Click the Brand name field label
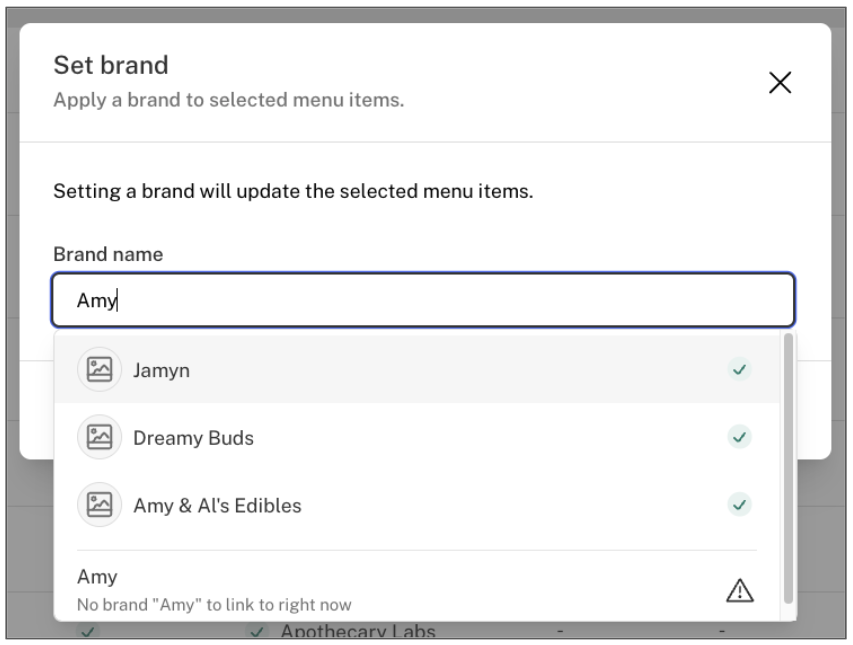 click(x=108, y=255)
